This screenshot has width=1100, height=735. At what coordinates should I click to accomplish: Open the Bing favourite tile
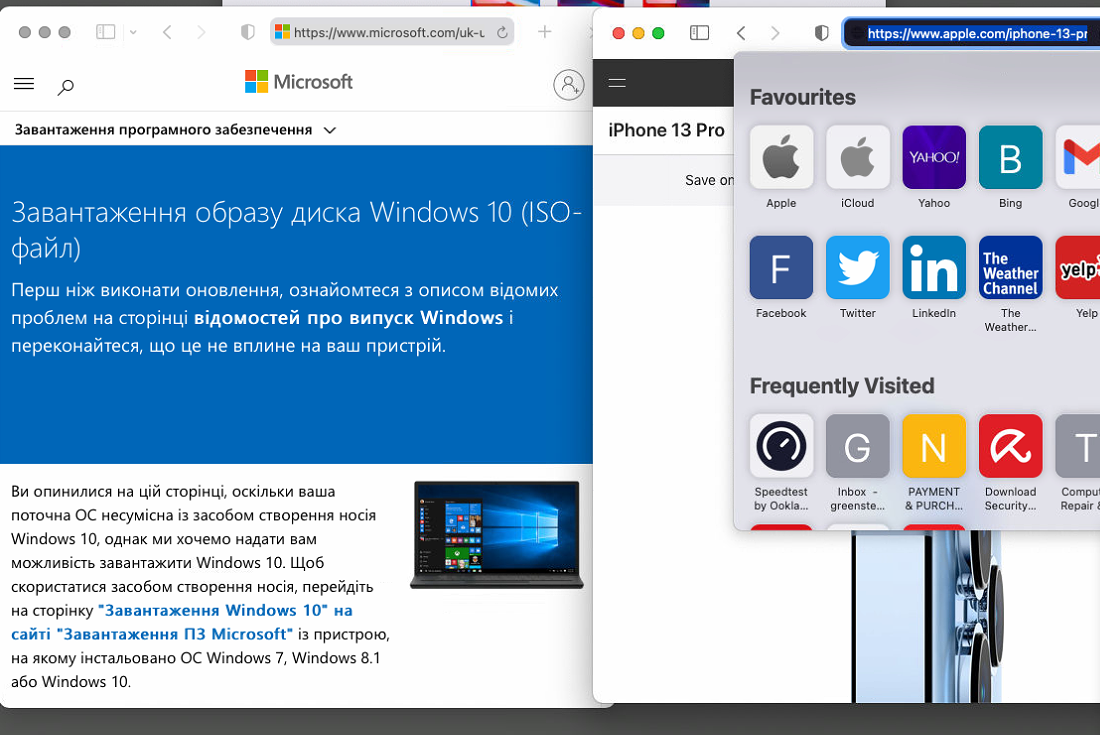pyautogui.click(x=1010, y=157)
